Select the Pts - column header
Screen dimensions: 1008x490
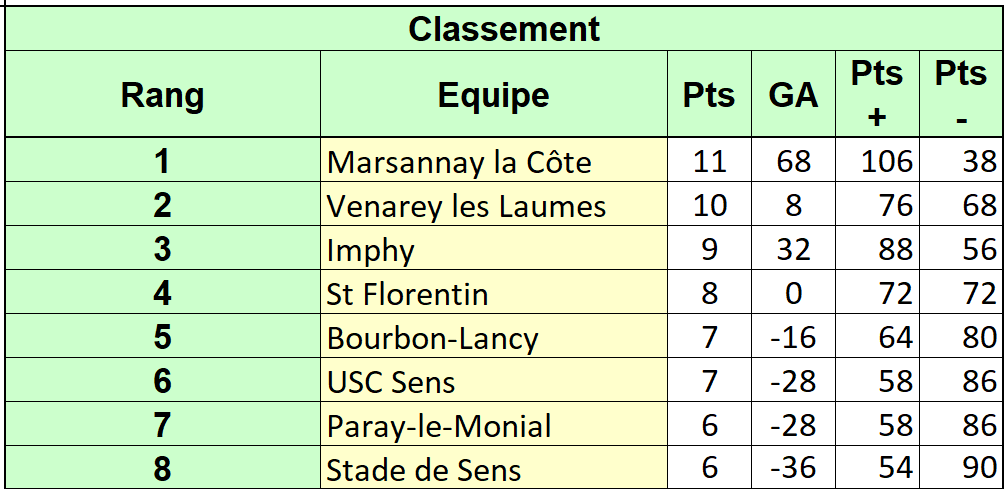961,94
